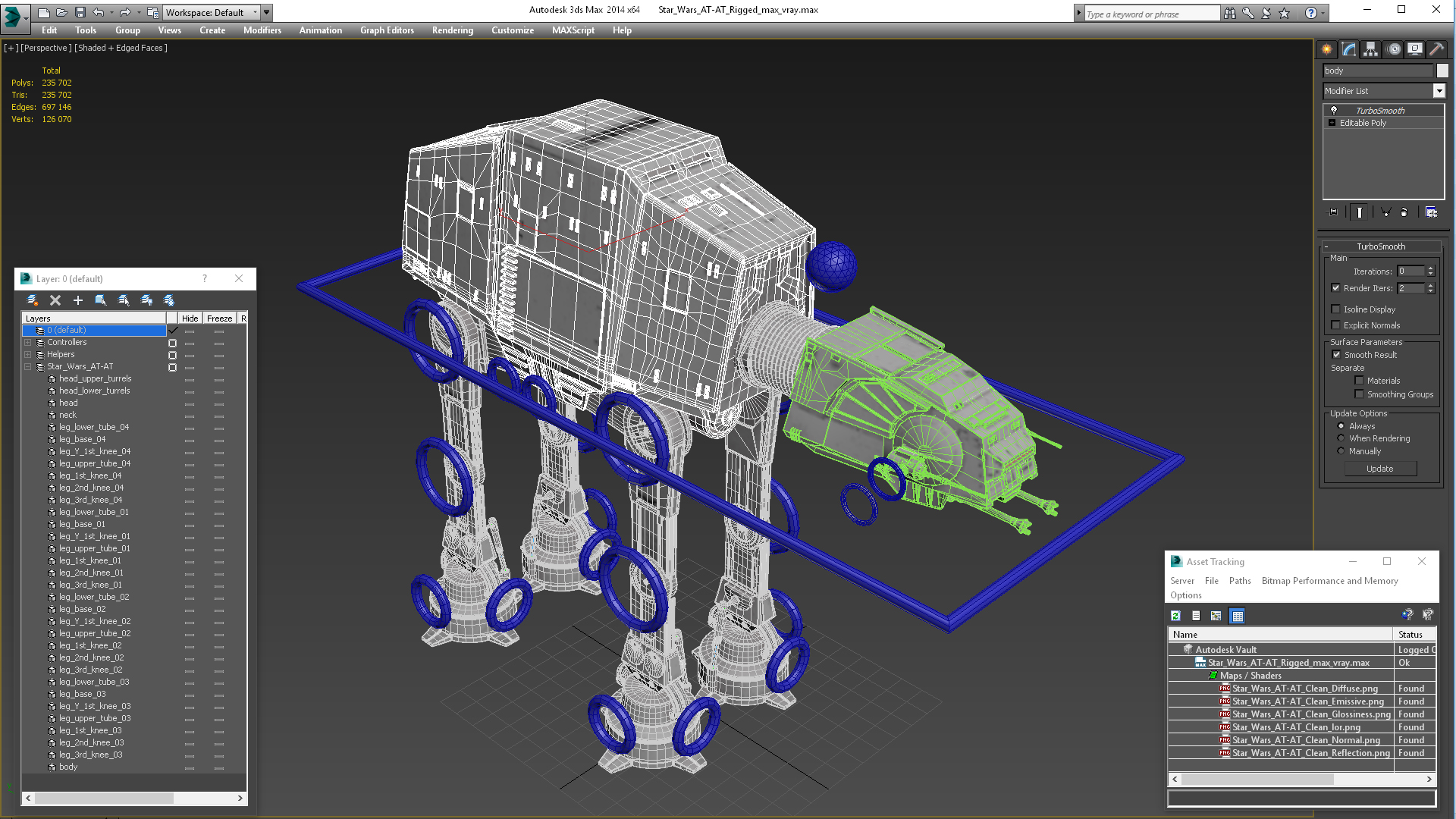Image resolution: width=1456 pixels, height=819 pixels.
Task: Click the star favorites icon
Action: [1285, 13]
